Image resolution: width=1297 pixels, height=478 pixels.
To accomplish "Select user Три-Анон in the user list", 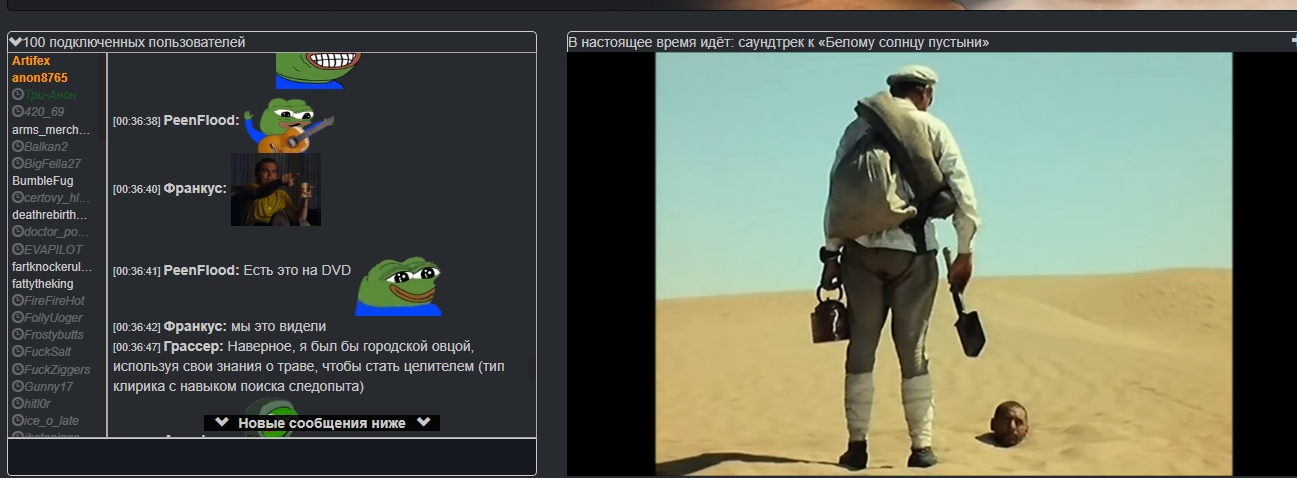I will [x=51, y=95].
